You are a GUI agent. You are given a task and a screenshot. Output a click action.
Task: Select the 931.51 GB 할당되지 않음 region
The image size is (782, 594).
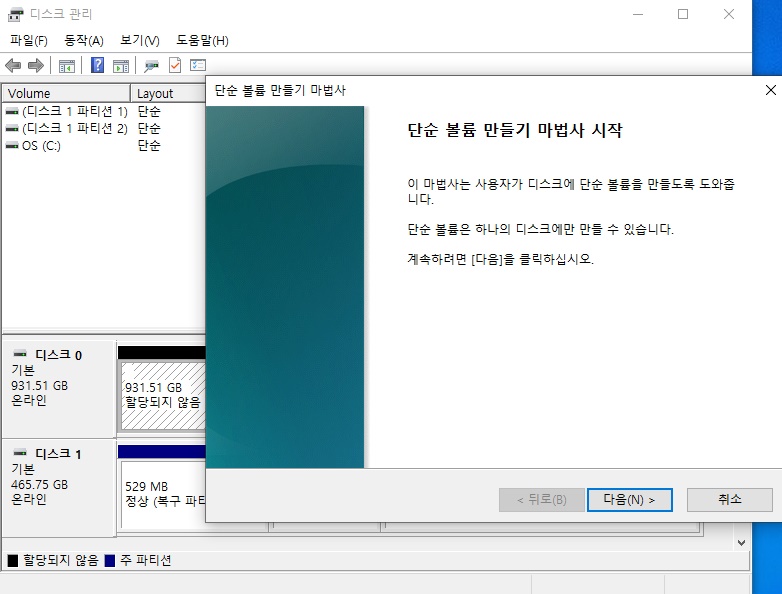click(163, 395)
